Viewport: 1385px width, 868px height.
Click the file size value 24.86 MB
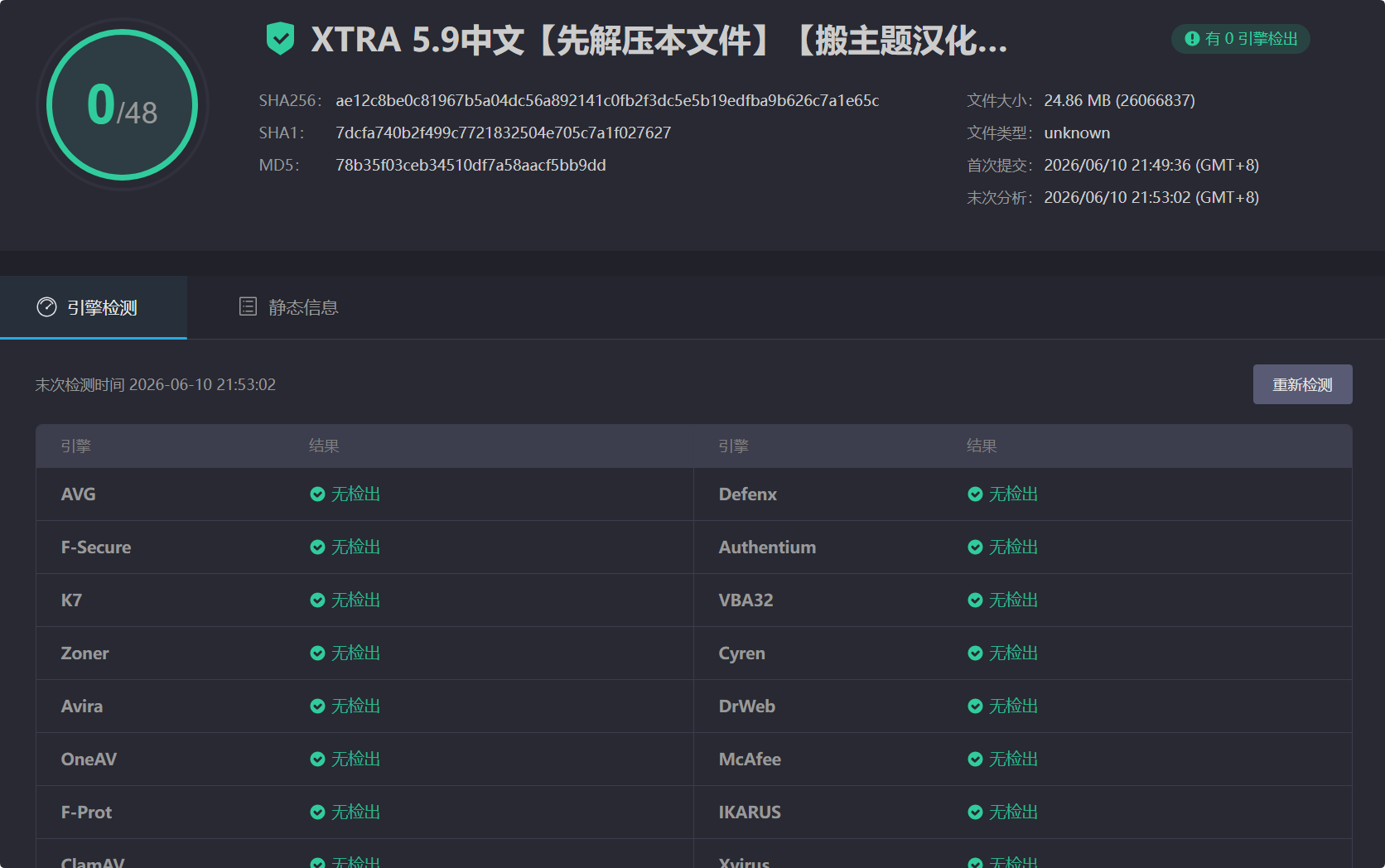point(1119,100)
